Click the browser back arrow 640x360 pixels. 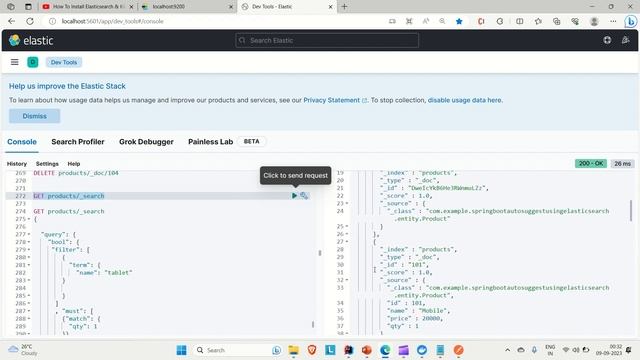(x=11, y=21)
